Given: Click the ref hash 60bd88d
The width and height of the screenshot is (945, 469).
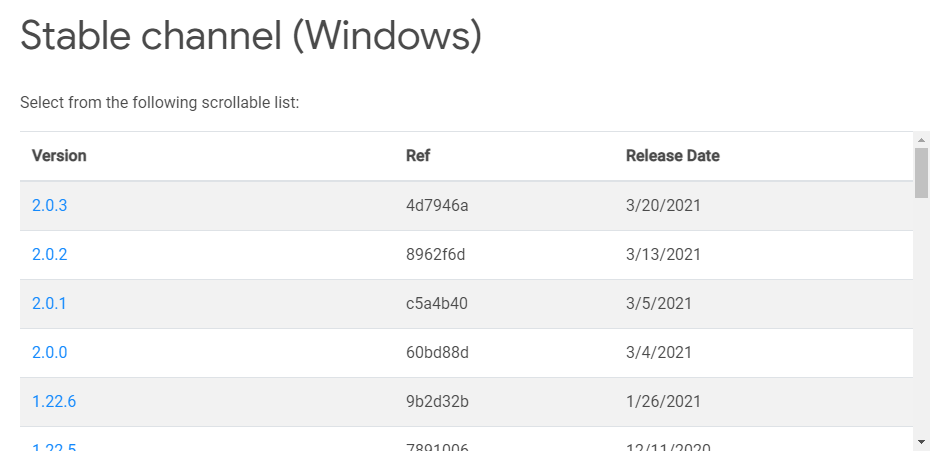Looking at the screenshot, I should click(438, 352).
